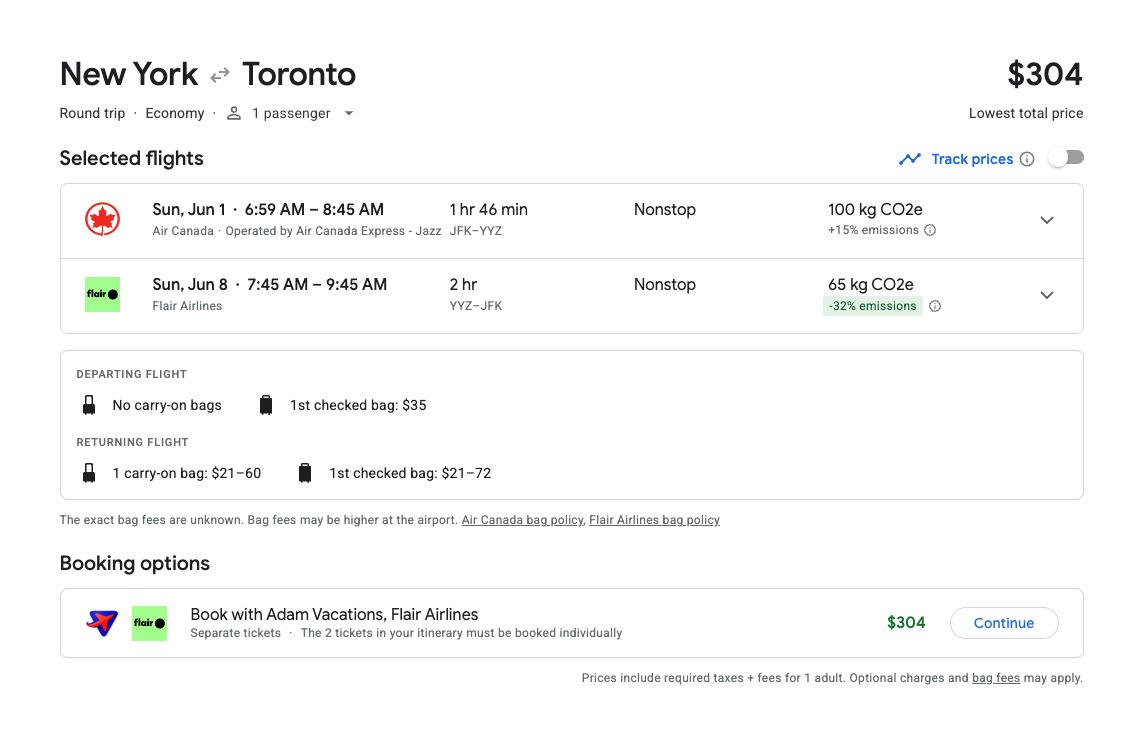Click the Adam Vacations logo in booking options

(x=103, y=623)
